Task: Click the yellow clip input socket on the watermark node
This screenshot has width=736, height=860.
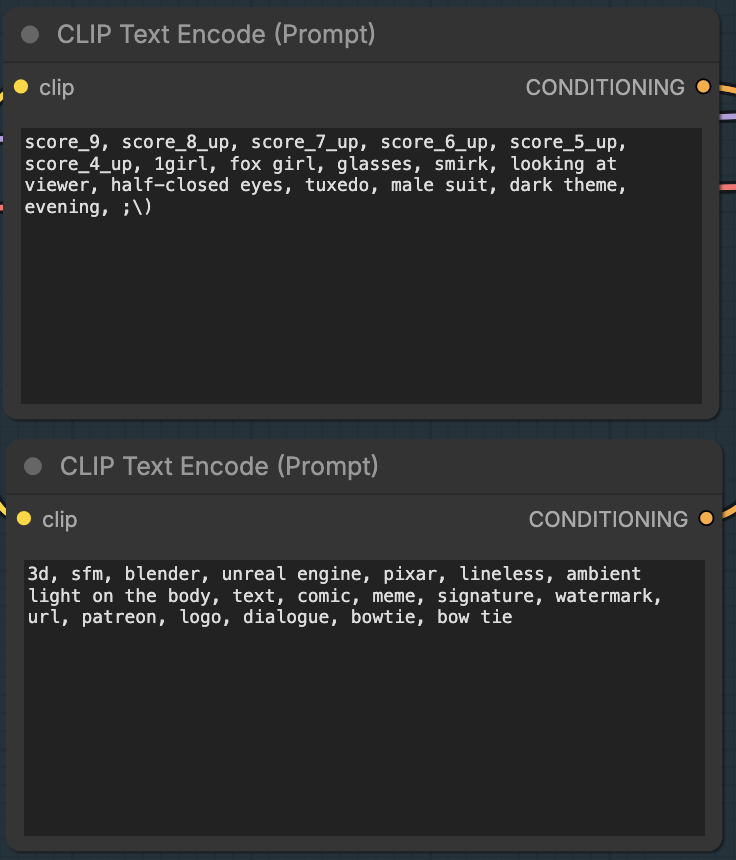Action: (x=24, y=519)
